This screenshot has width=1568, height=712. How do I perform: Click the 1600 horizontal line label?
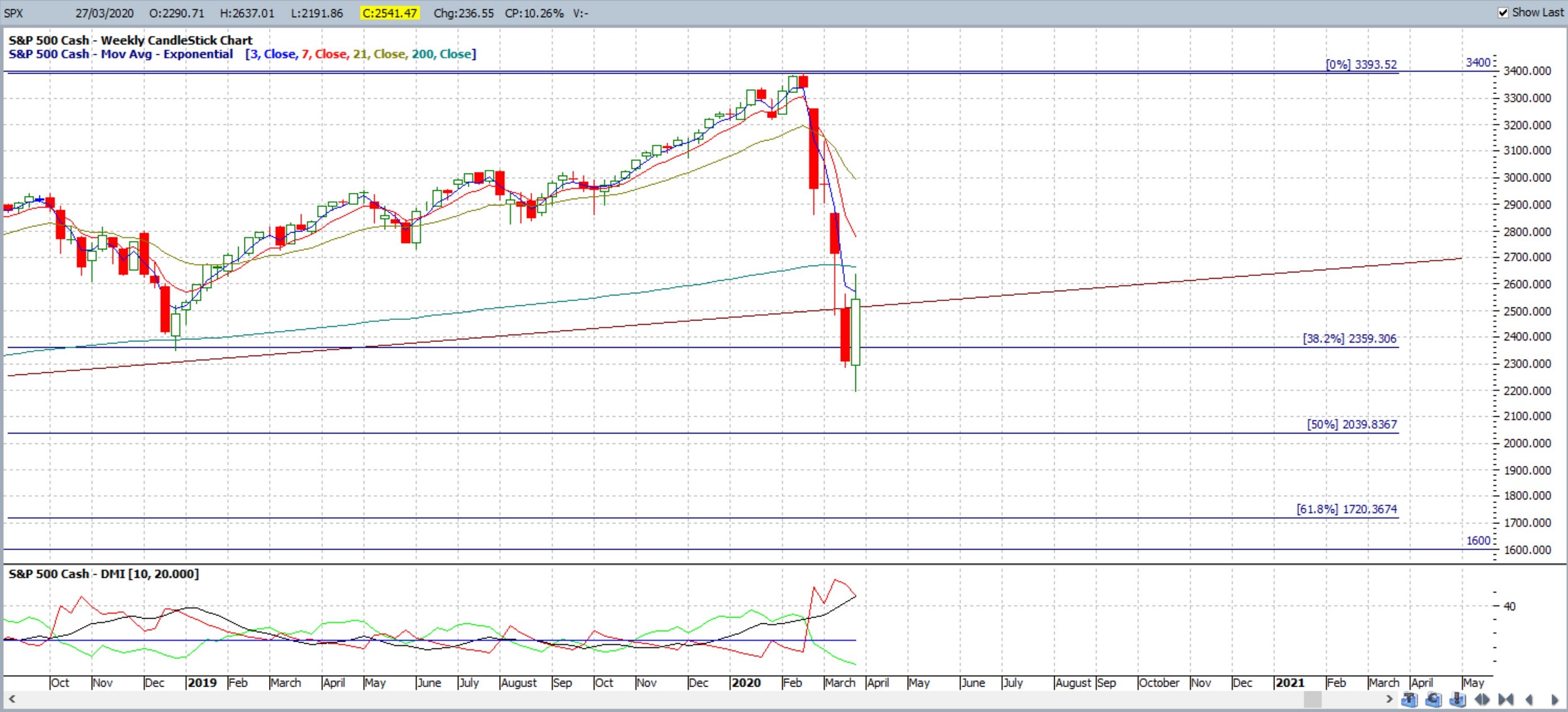[x=1478, y=541]
